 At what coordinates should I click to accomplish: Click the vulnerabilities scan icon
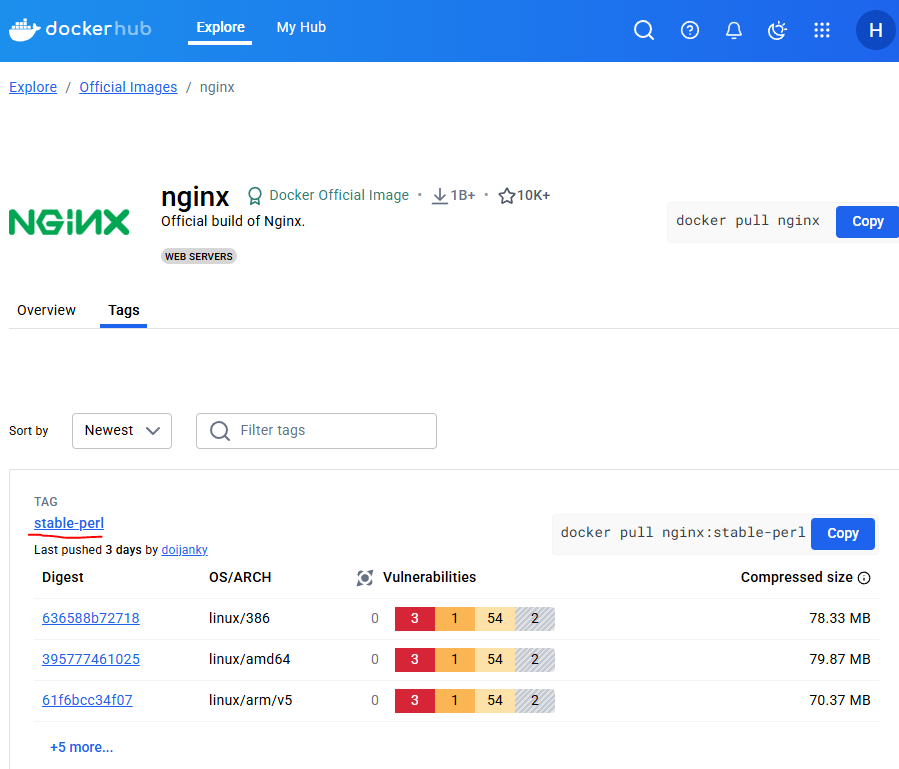pyautogui.click(x=365, y=577)
